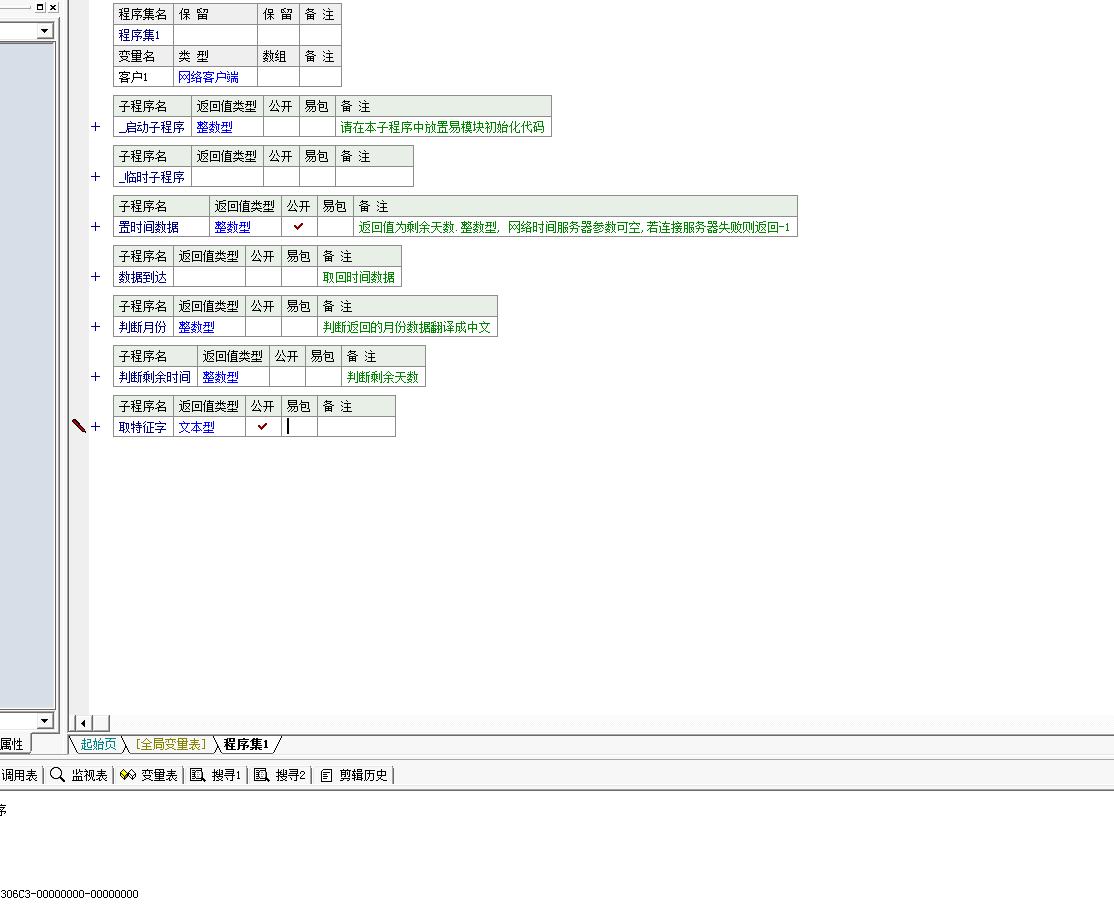This screenshot has width=1114, height=915.
Task: Click the 网络客户端 type link for 客户1
Action: point(208,77)
